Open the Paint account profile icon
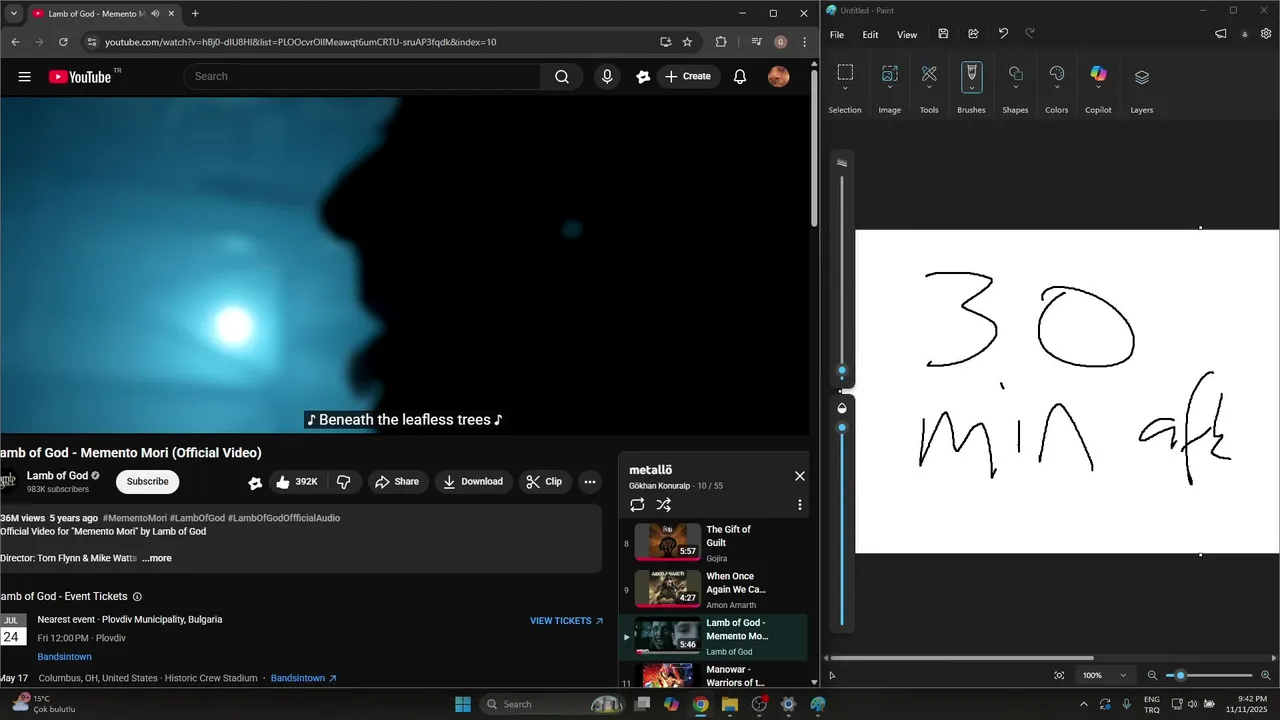The height and width of the screenshot is (720, 1280). 1245,34
